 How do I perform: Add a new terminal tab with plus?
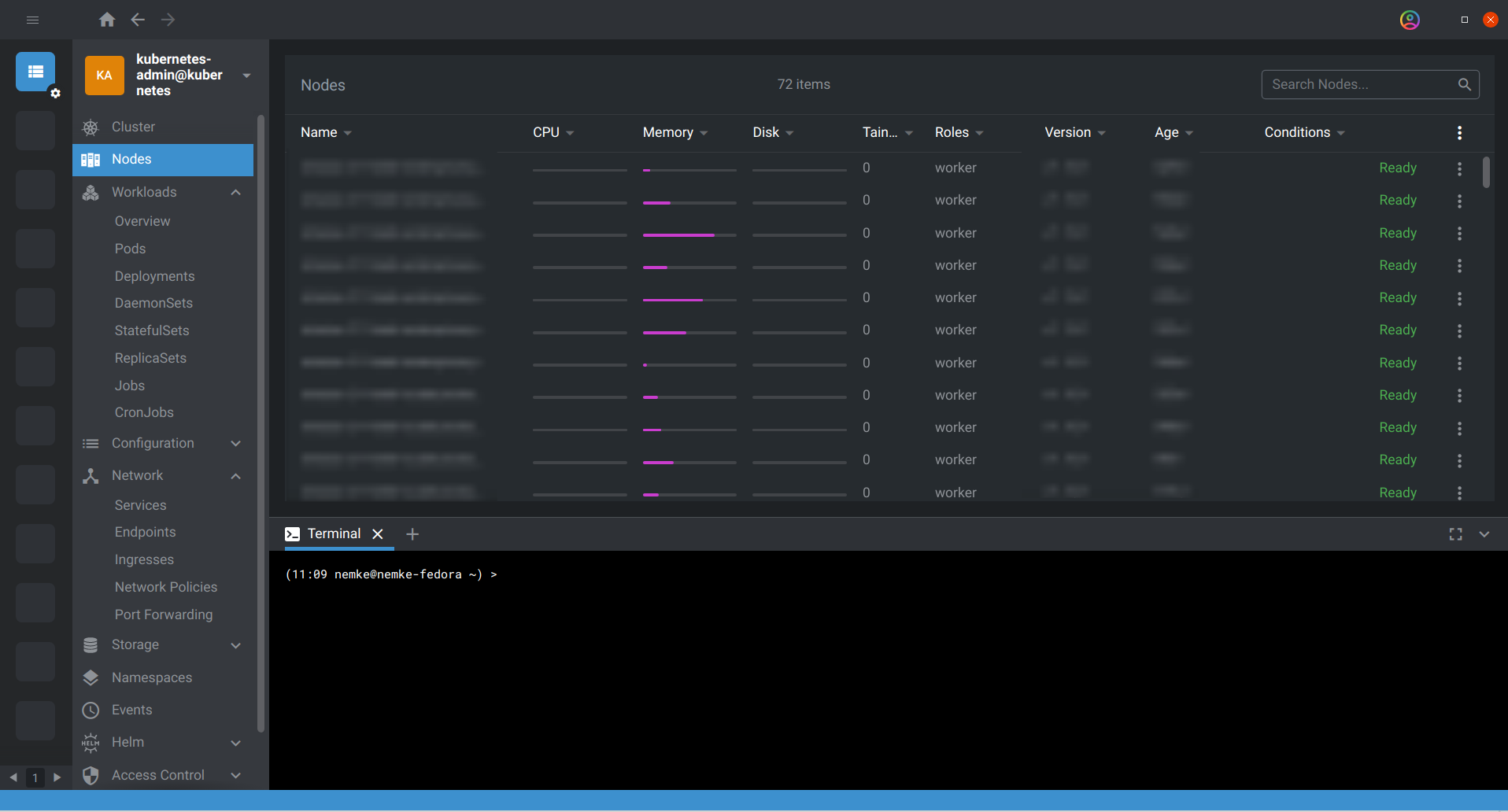coord(412,534)
